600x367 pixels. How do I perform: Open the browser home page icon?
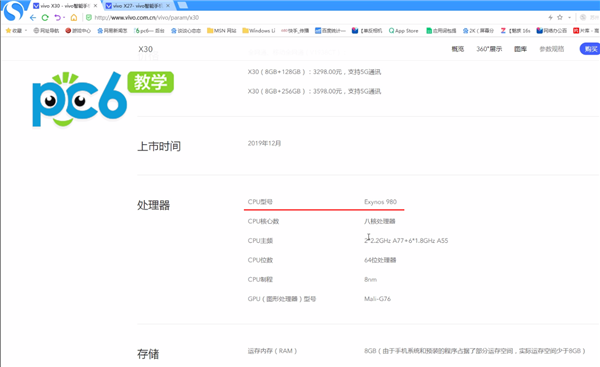coord(74,18)
